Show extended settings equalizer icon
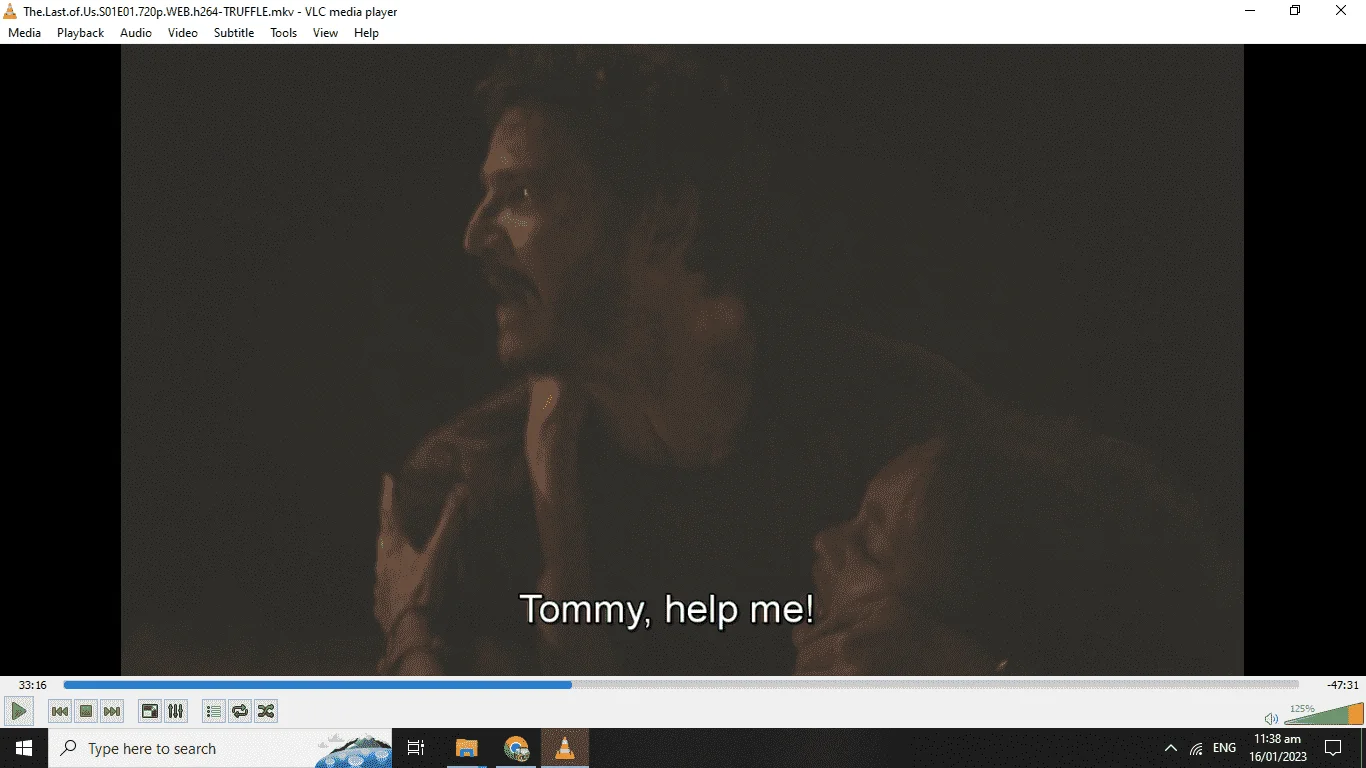The image size is (1366, 768). coord(175,711)
